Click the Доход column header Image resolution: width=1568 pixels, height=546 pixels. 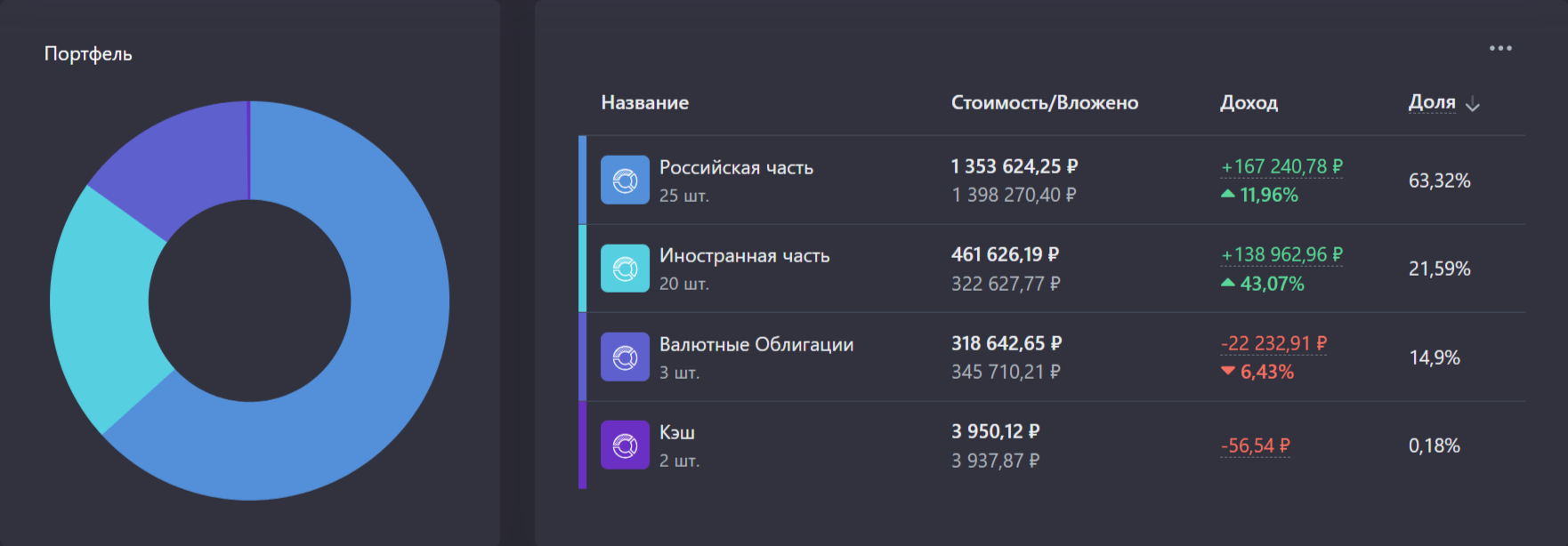click(x=1249, y=103)
